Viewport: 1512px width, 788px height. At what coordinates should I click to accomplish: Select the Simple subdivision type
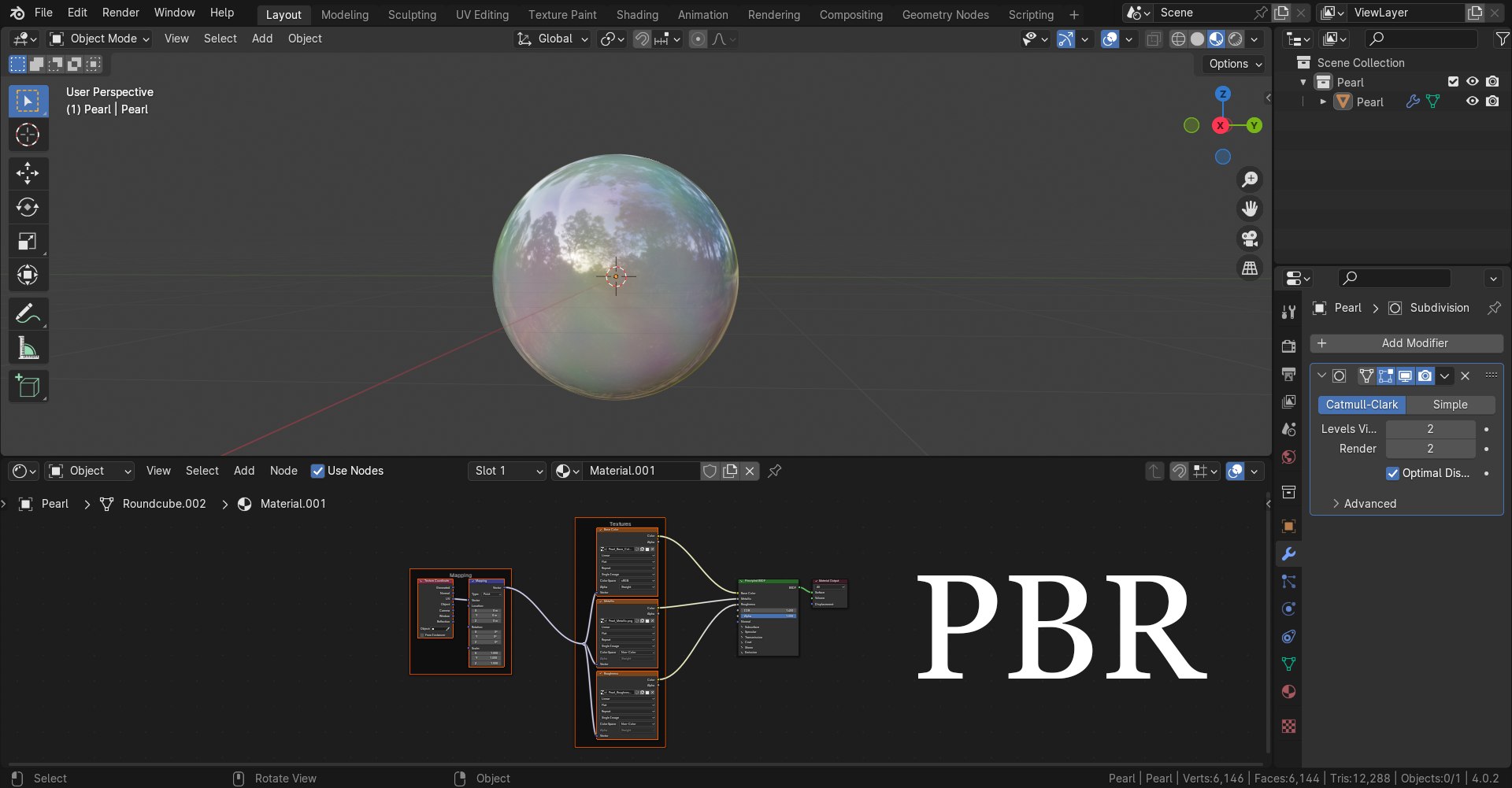pos(1450,405)
